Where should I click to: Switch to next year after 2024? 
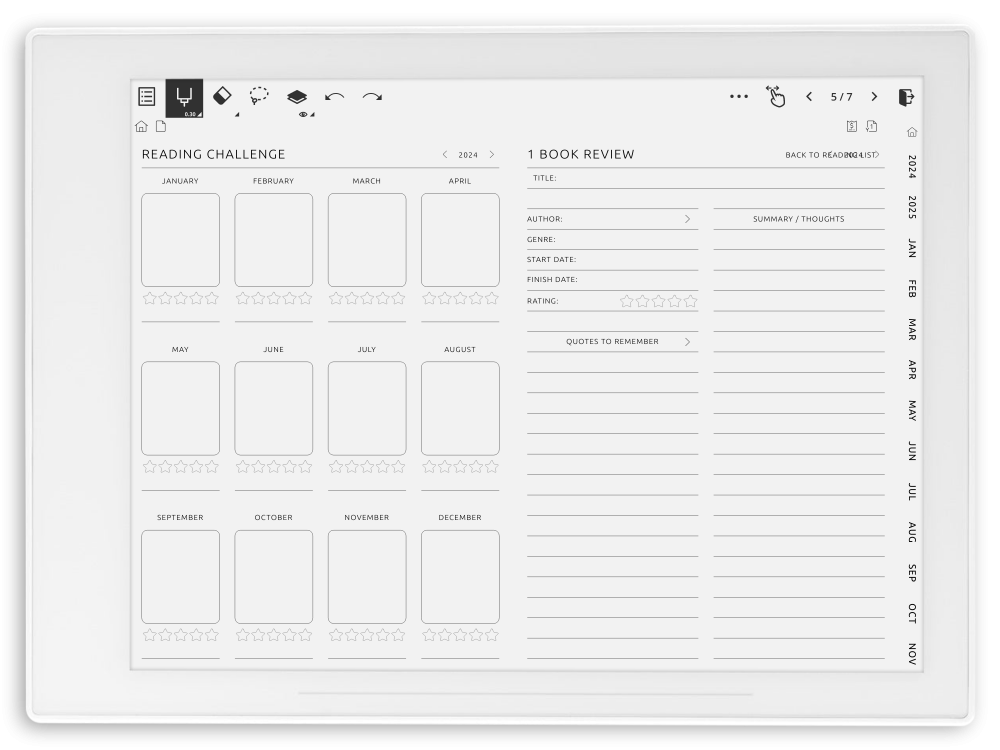[492, 154]
